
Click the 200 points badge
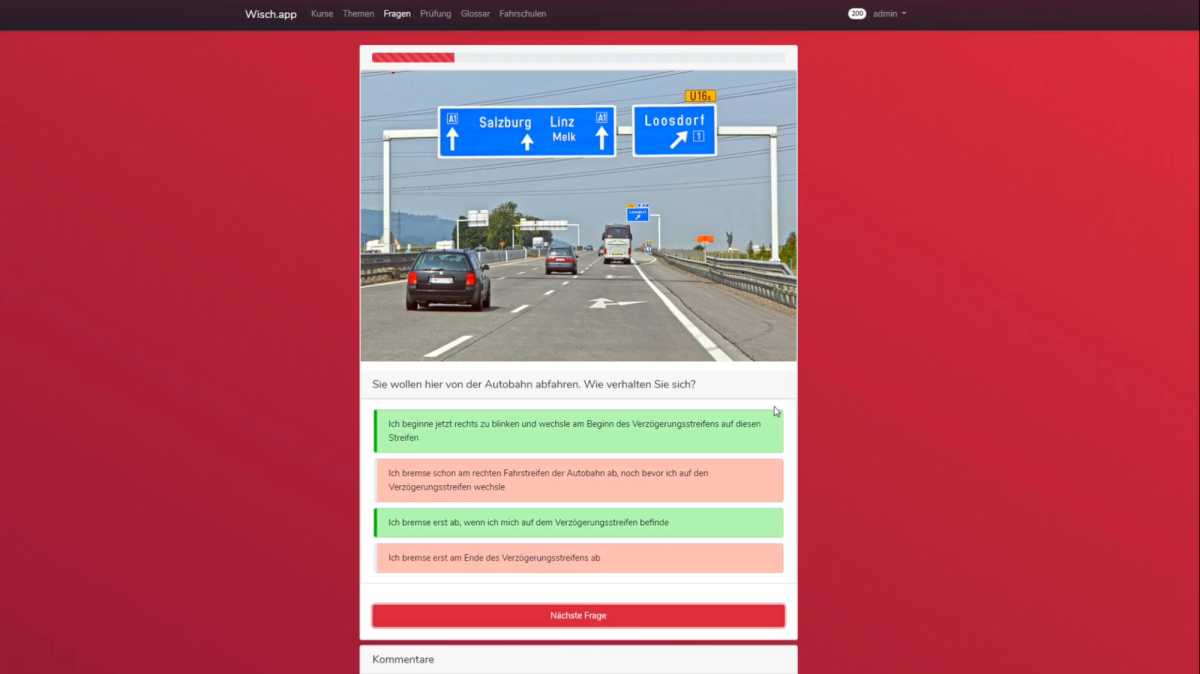pyautogui.click(x=857, y=14)
